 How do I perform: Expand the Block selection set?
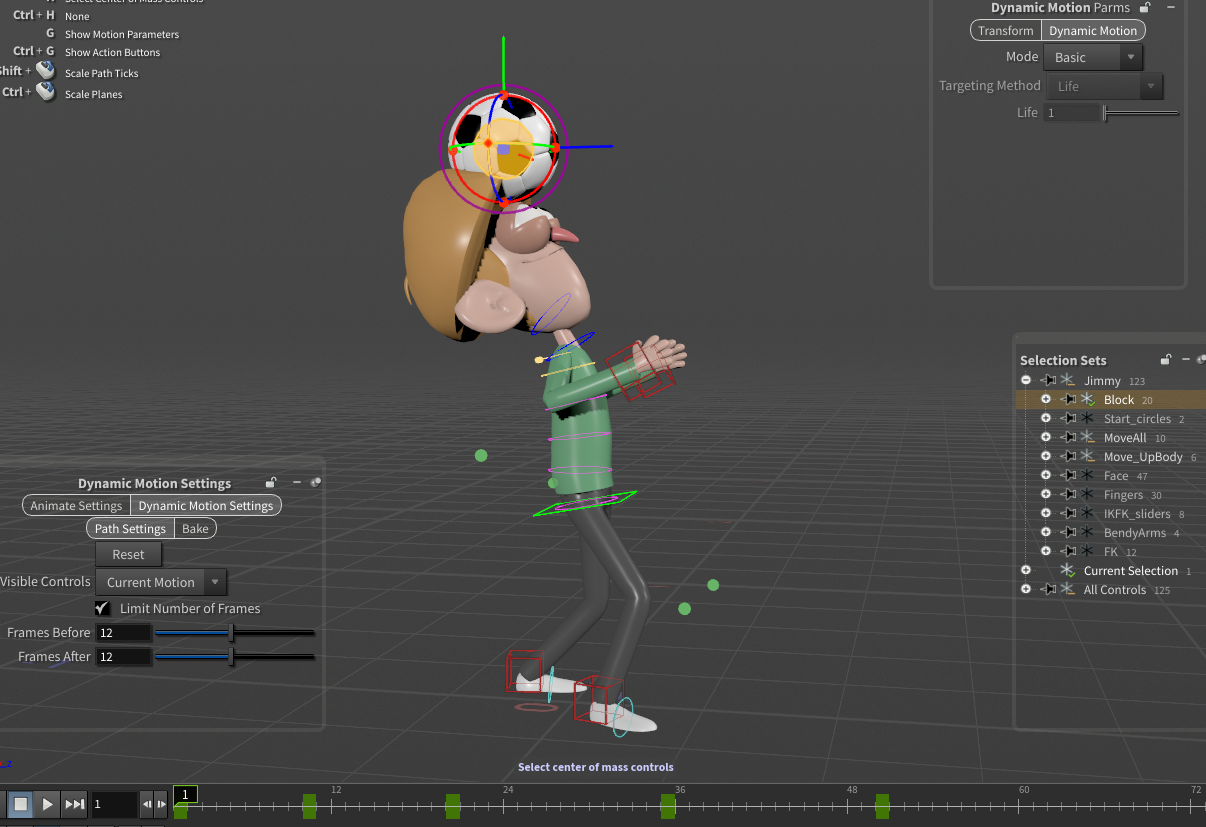1045,400
